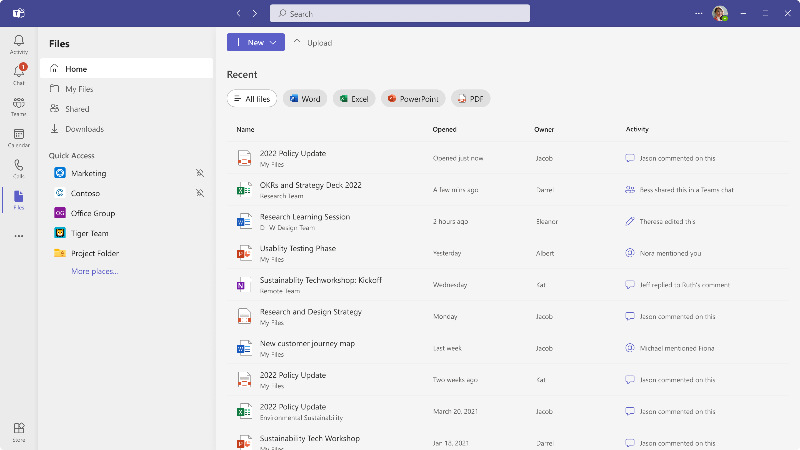Toggle pin for Contoso quick access
The width and height of the screenshot is (800, 450).
pyautogui.click(x=199, y=192)
